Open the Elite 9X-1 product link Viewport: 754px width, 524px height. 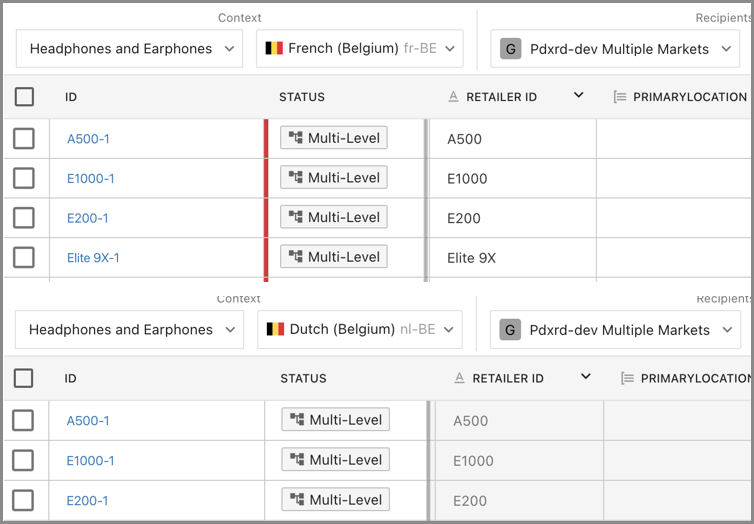click(93, 258)
